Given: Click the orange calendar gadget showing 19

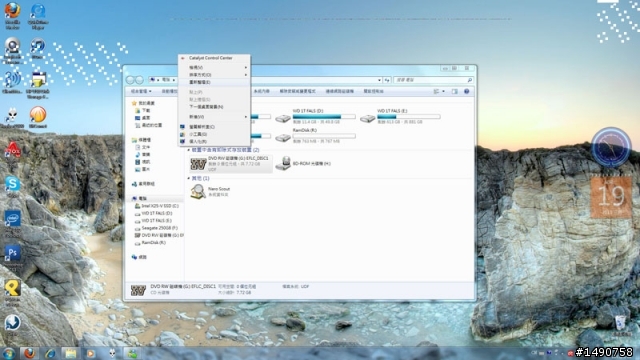Looking at the screenshot, I should pos(611,196).
